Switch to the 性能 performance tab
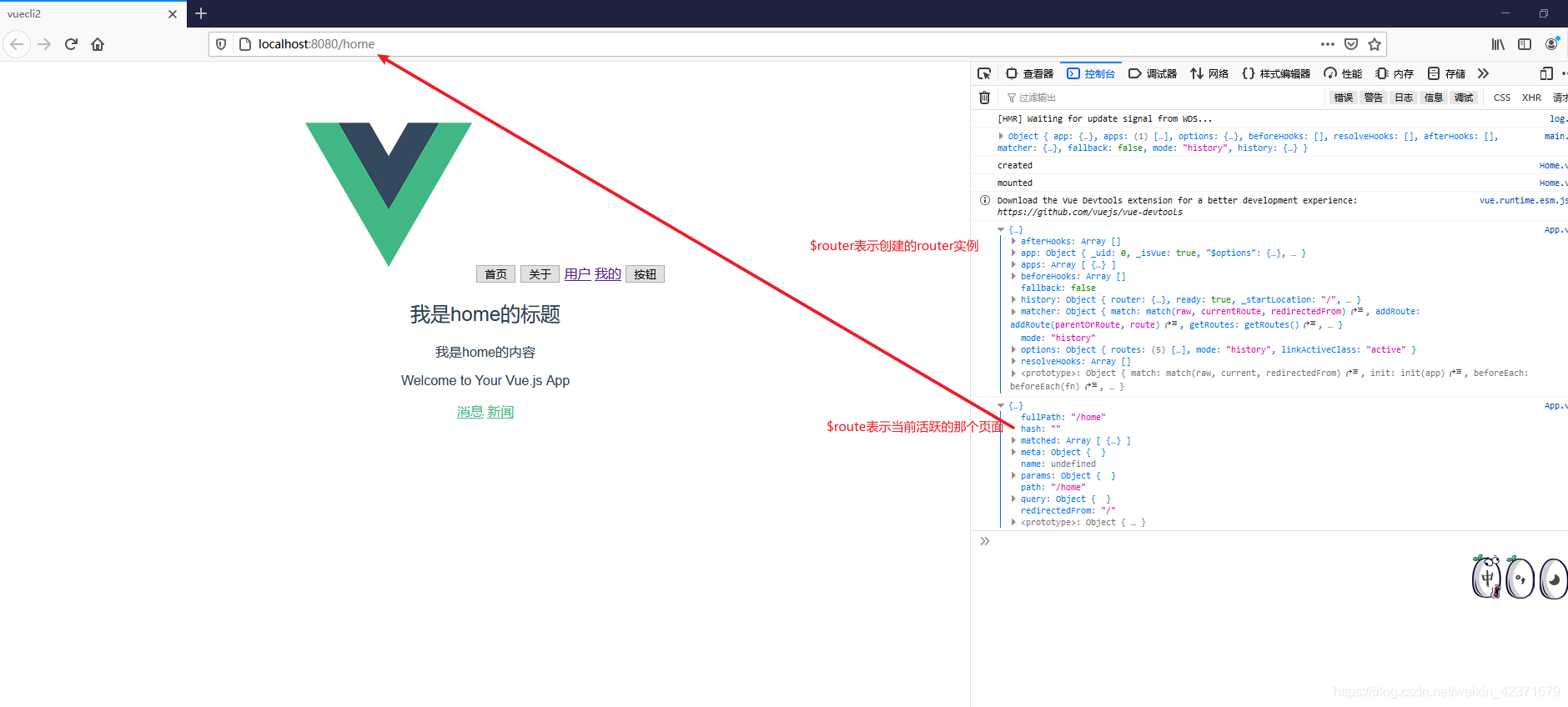Image resolution: width=1568 pixels, height=707 pixels. point(1343,73)
